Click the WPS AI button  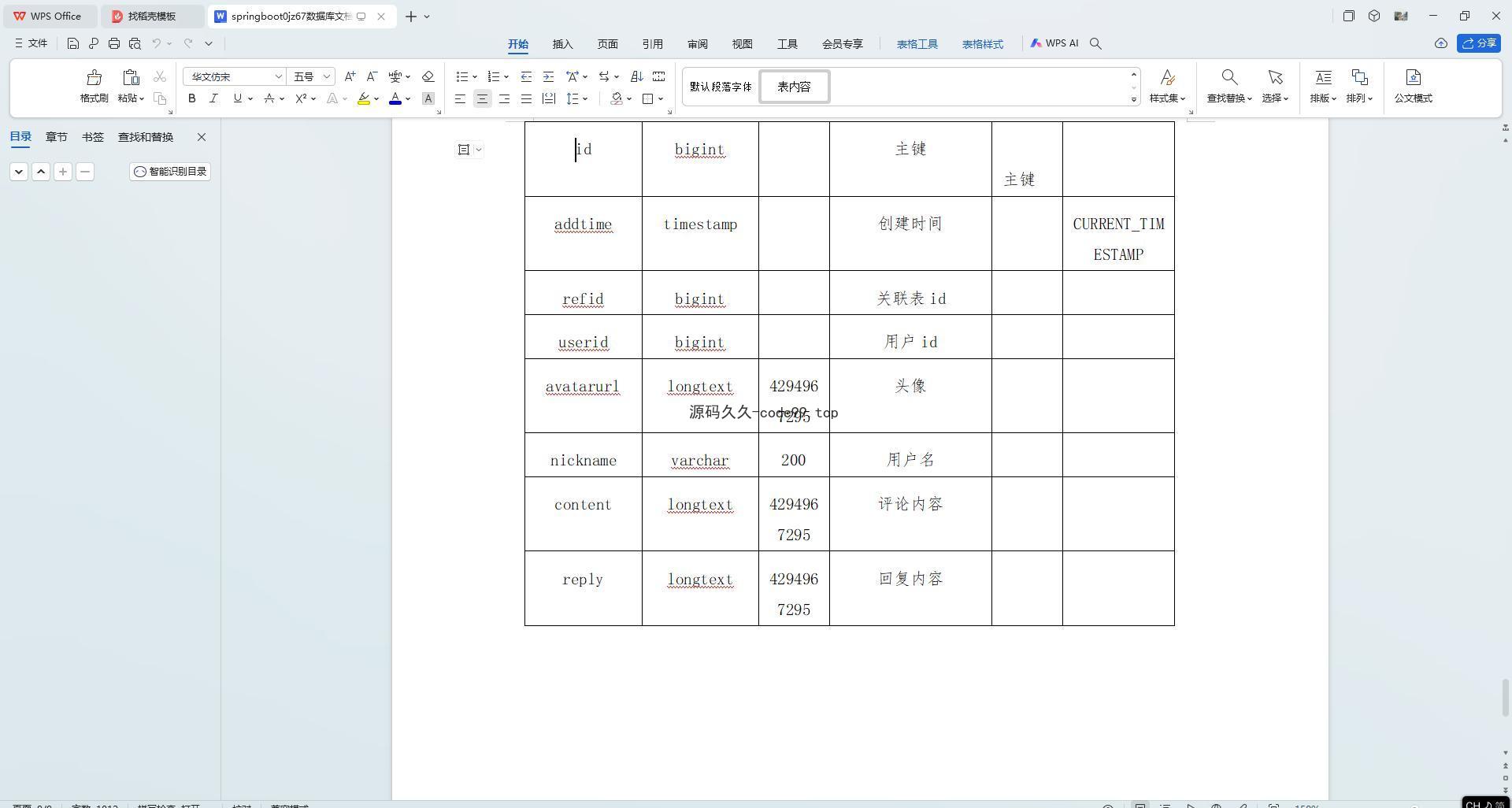point(1054,43)
